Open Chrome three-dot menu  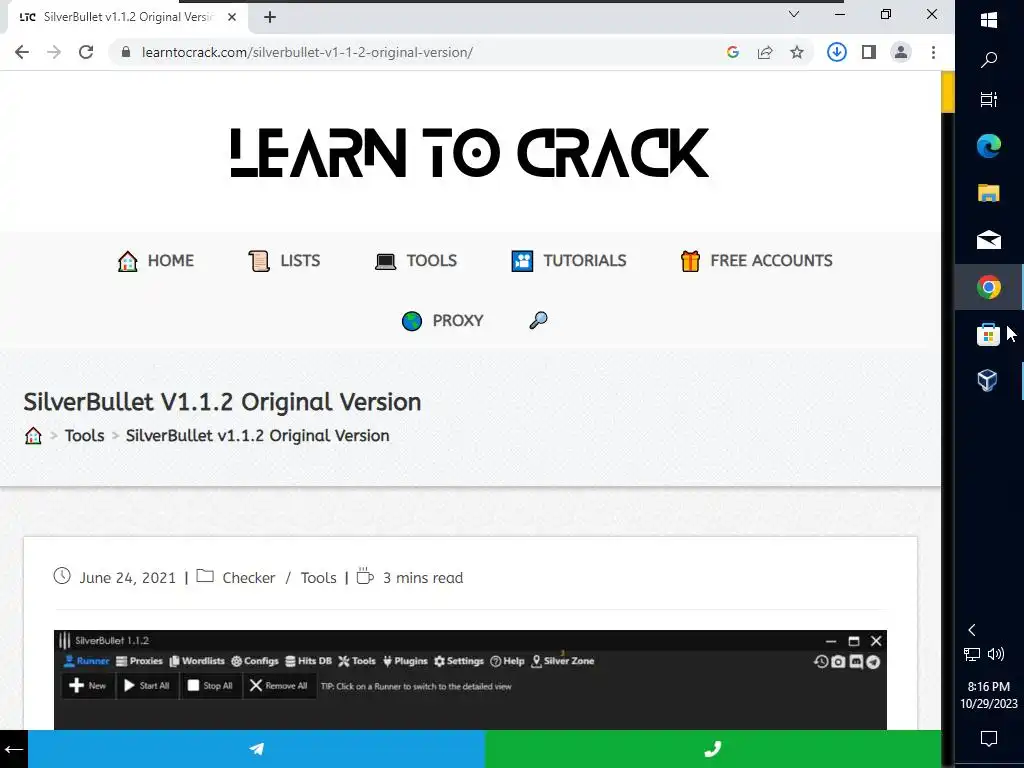coord(933,52)
